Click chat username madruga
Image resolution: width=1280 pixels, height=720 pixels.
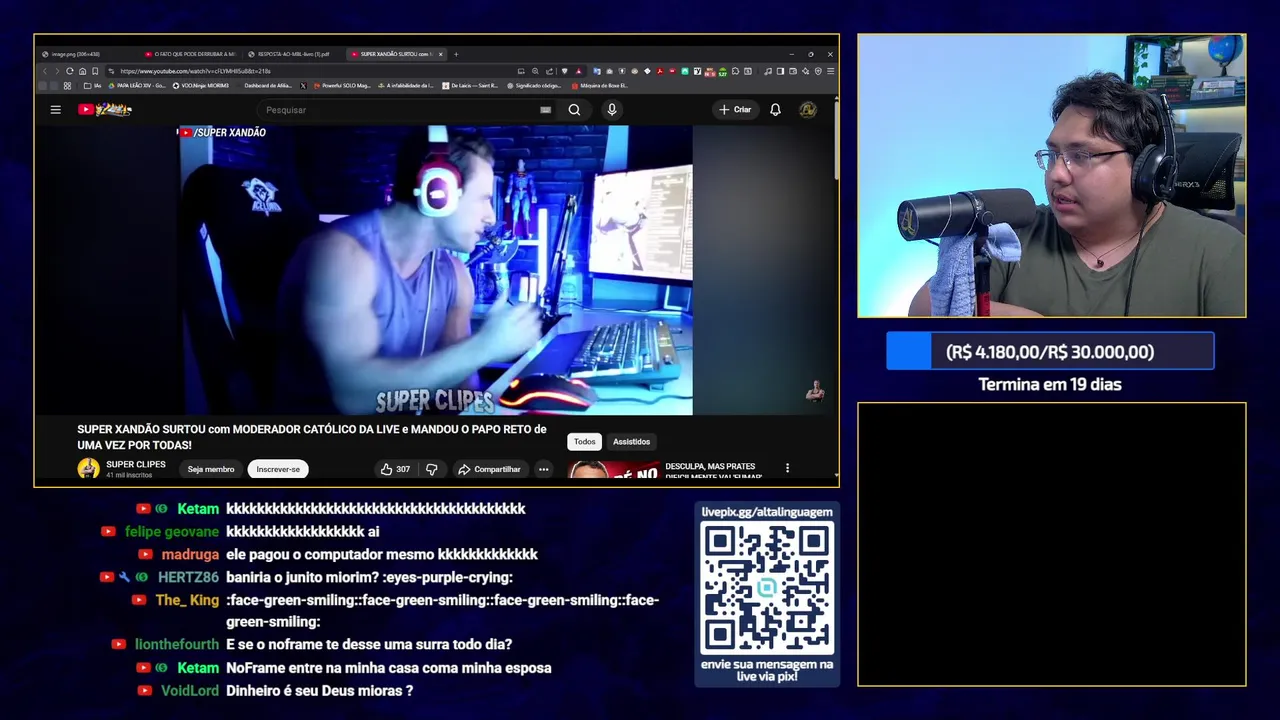tap(190, 554)
